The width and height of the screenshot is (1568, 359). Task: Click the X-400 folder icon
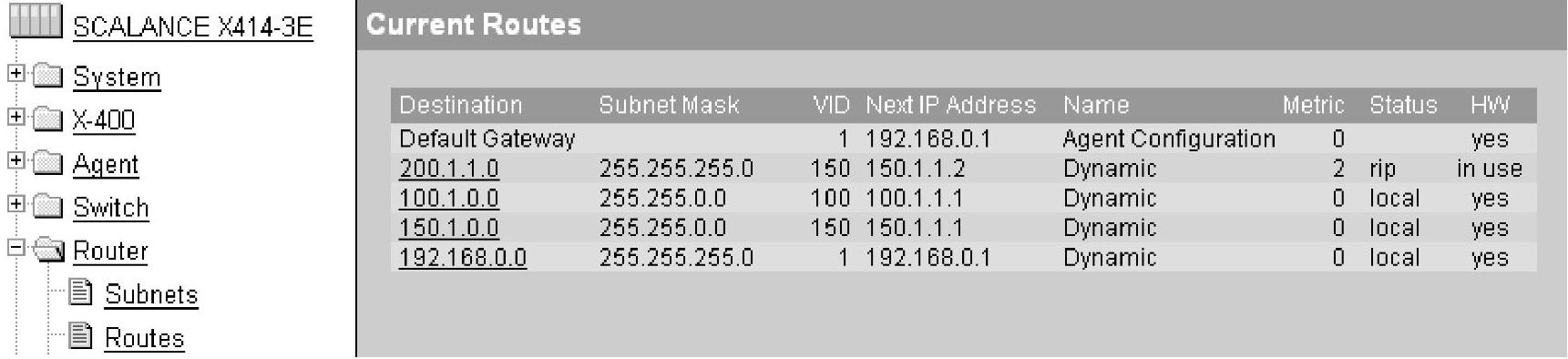pyautogui.click(x=48, y=119)
